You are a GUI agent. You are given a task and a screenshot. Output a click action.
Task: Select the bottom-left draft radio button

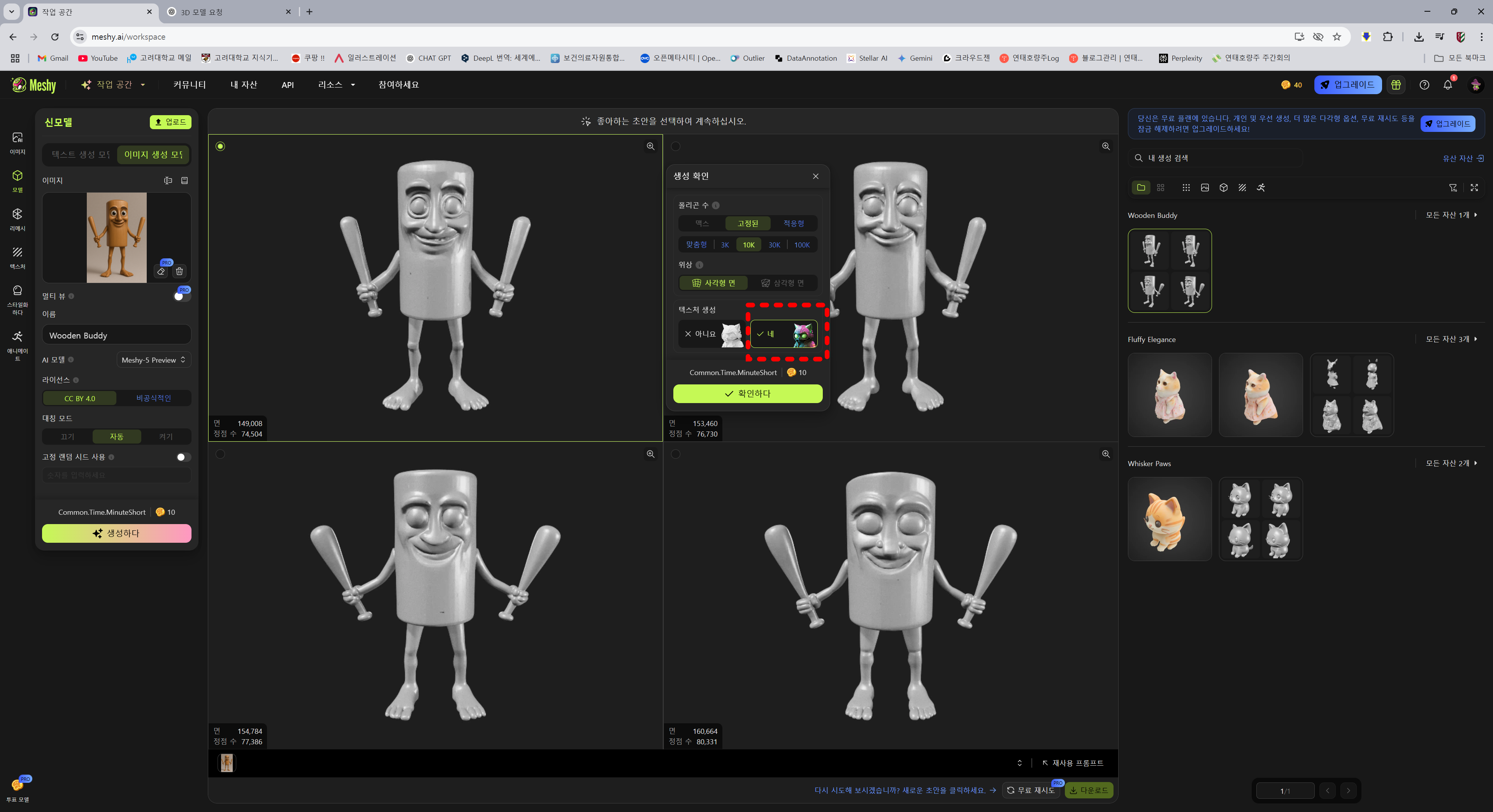click(x=220, y=454)
